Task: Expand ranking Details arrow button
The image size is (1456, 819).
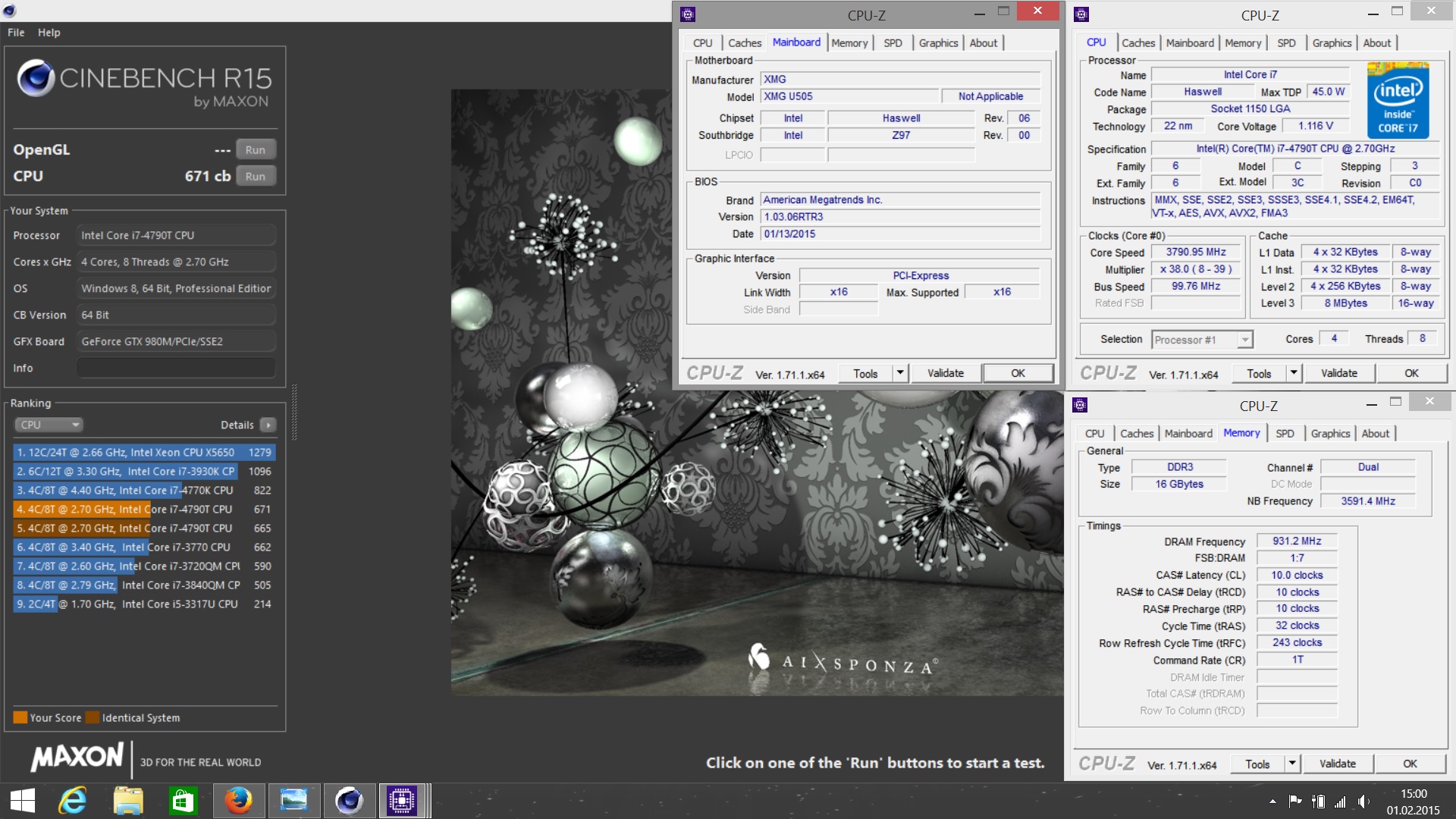Action: pyautogui.click(x=268, y=425)
